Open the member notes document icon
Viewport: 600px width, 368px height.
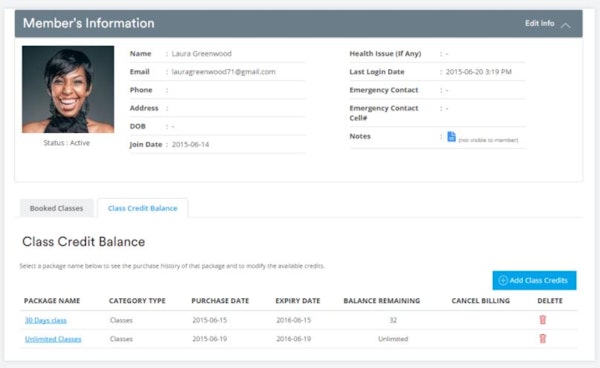tap(451, 137)
